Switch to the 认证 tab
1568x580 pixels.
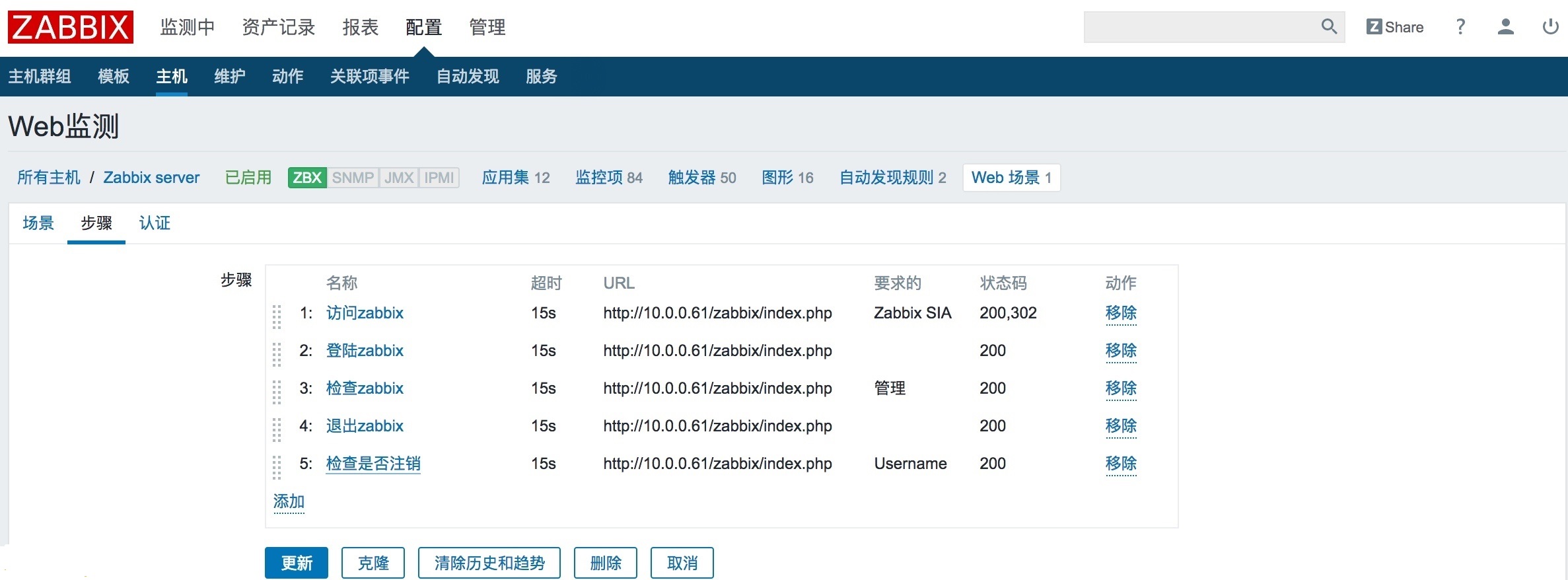[x=155, y=223]
